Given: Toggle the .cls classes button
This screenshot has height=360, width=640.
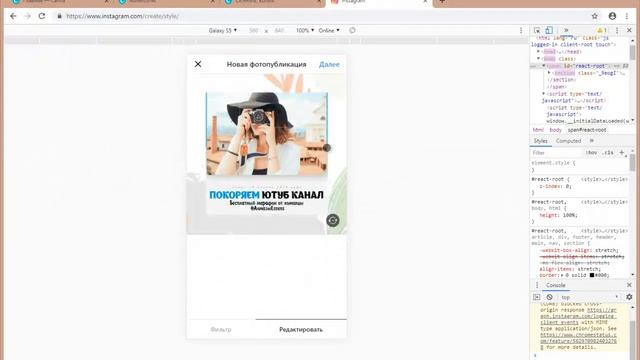Looking at the screenshot, I should [x=608, y=153].
